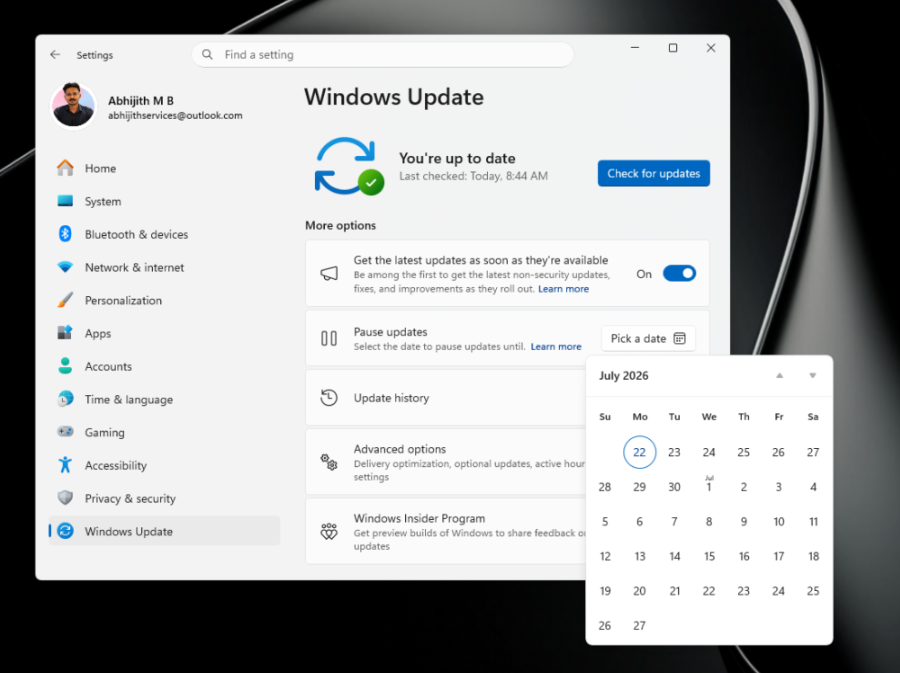
Task: Click the Personalization paintbrush icon
Action: coord(65,299)
